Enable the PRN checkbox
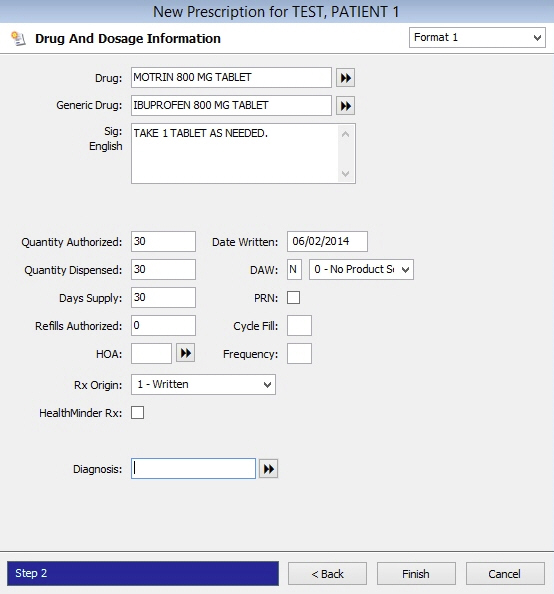Image resolution: width=554 pixels, height=594 pixels. tap(293, 297)
